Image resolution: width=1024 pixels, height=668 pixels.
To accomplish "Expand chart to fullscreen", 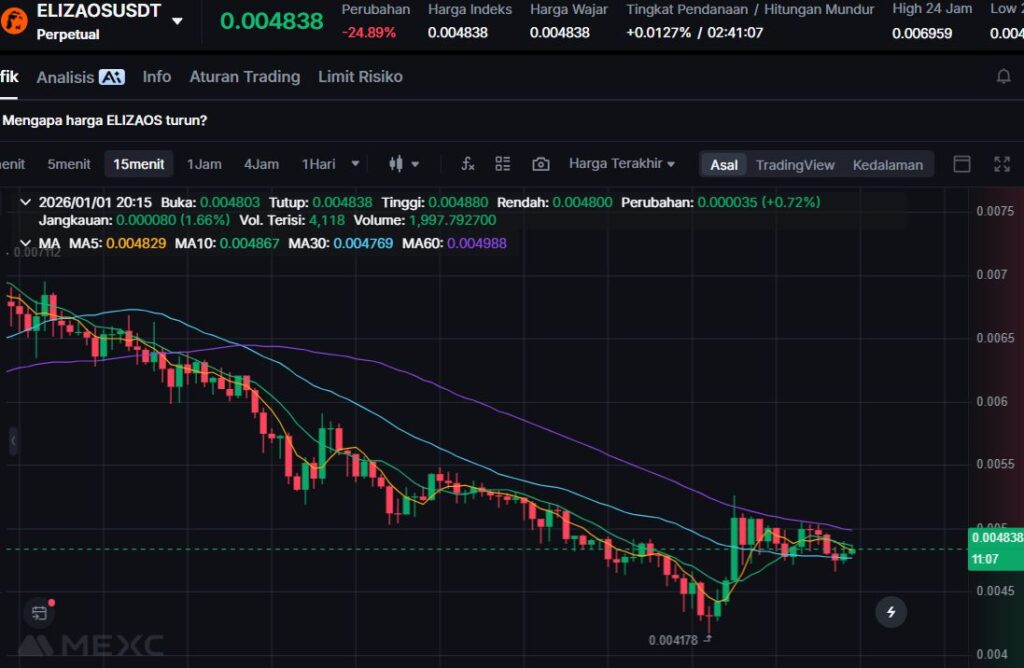I will [1001, 164].
